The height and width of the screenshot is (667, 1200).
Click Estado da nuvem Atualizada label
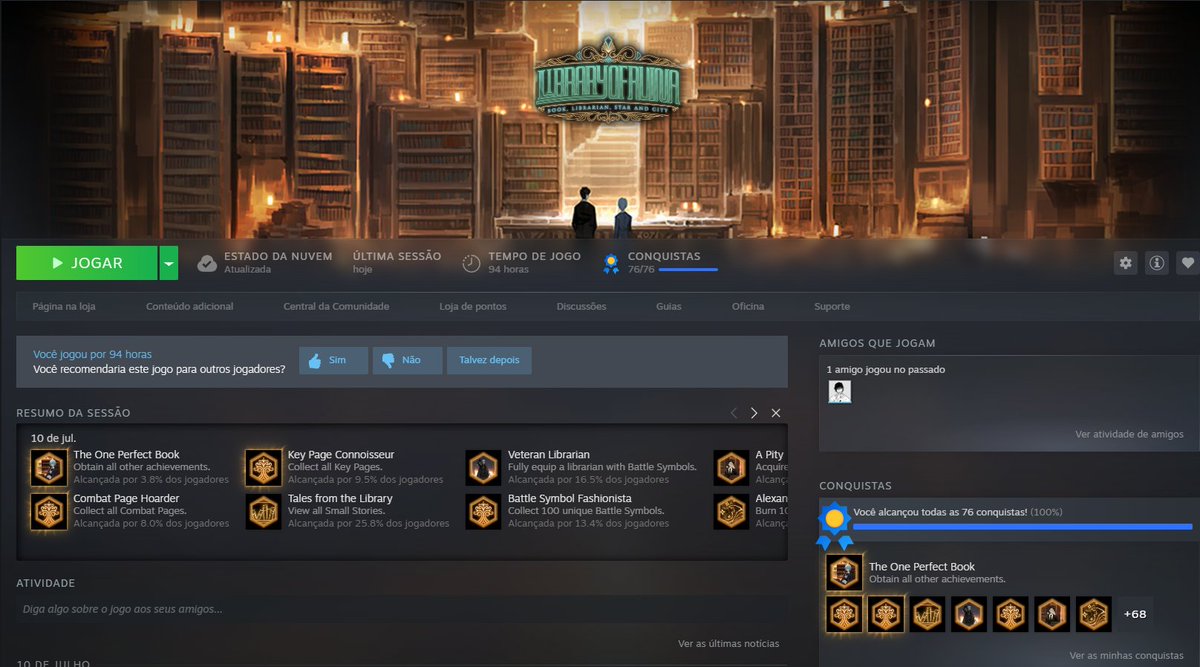coord(278,263)
